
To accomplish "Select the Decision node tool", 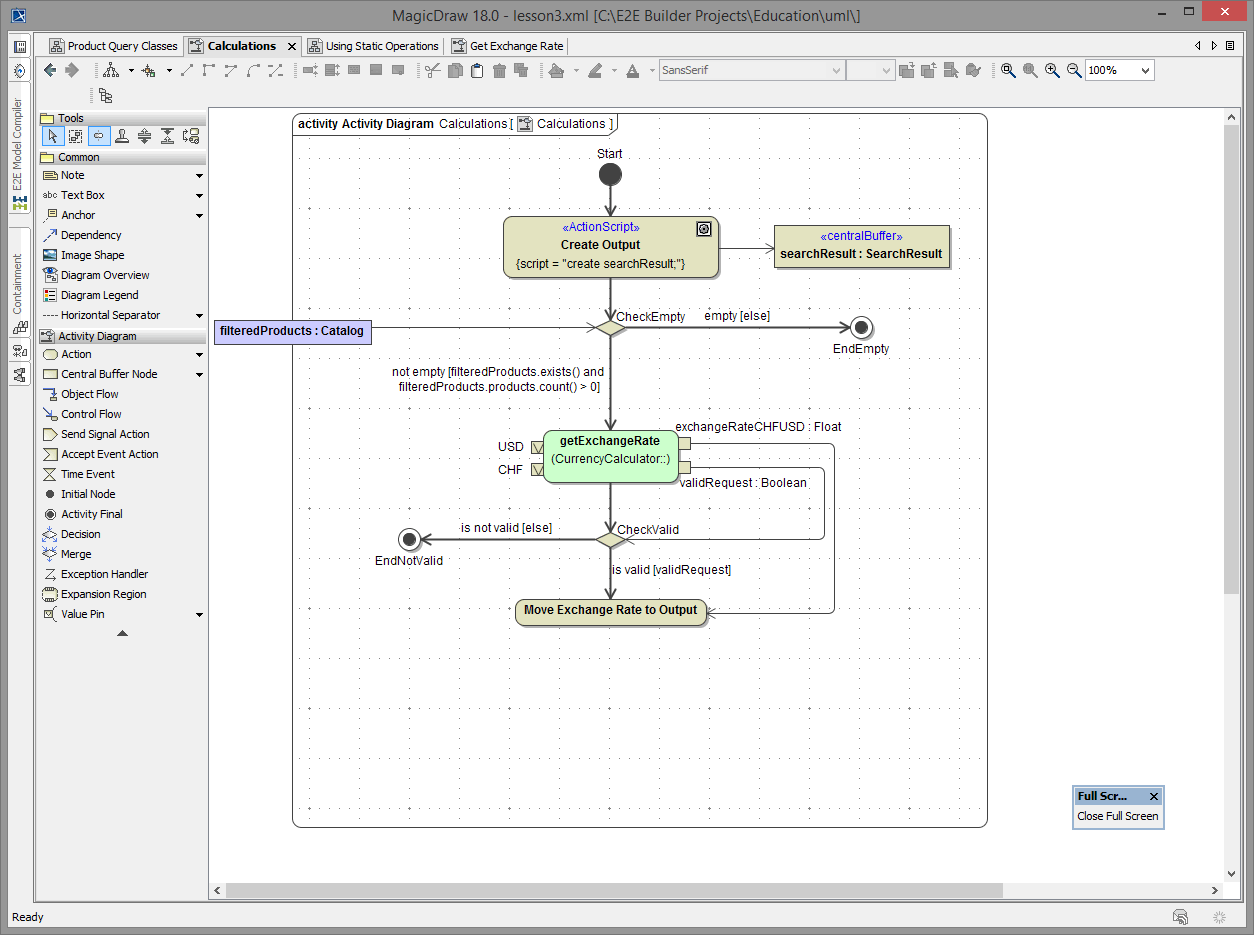I will coord(80,534).
